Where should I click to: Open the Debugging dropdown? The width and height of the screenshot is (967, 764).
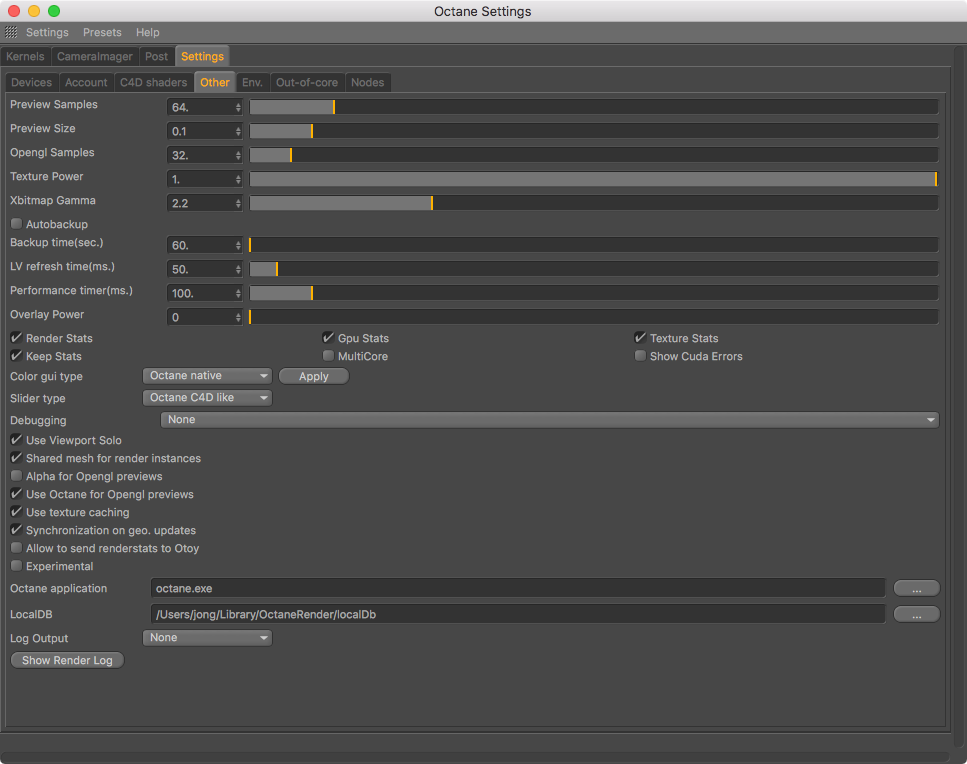[x=549, y=420]
